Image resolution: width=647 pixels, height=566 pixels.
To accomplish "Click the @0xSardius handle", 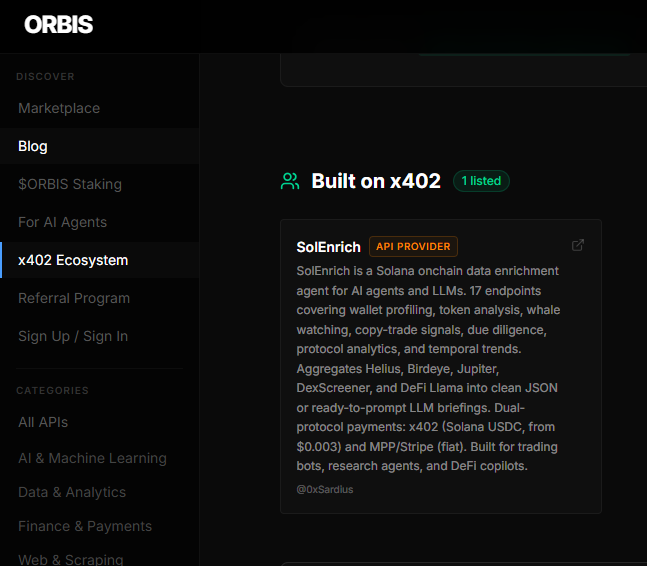I will pos(325,490).
